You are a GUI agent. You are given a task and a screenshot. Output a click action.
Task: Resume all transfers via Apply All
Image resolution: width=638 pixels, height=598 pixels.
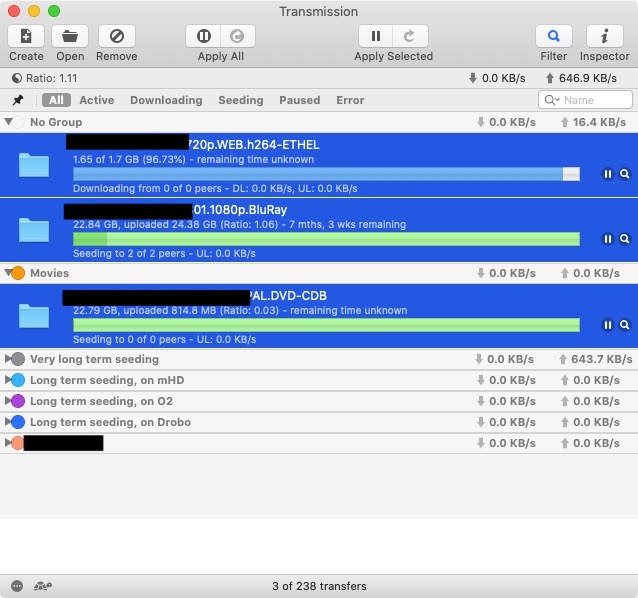[x=238, y=36]
